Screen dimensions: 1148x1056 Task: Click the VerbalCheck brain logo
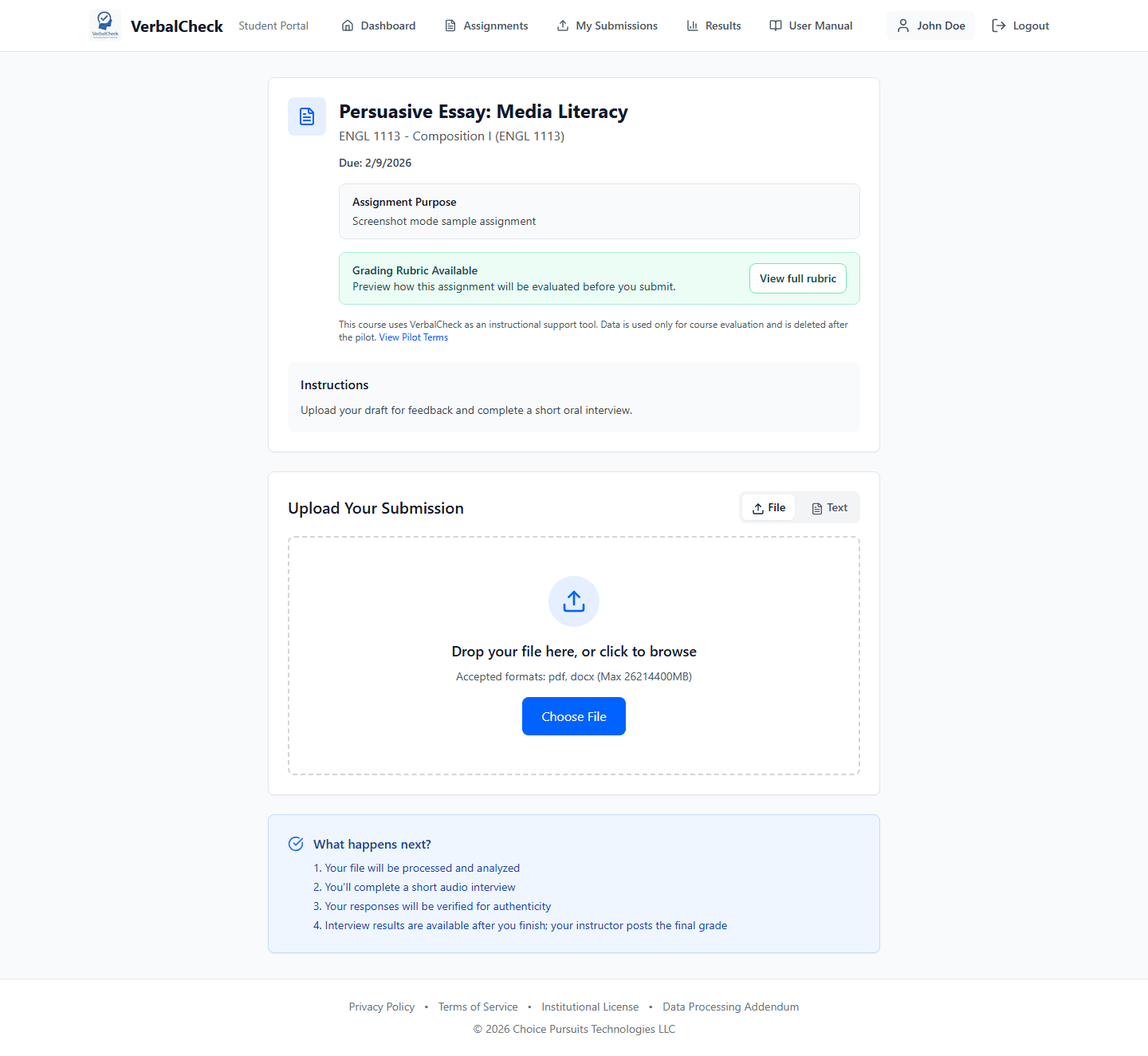104,25
